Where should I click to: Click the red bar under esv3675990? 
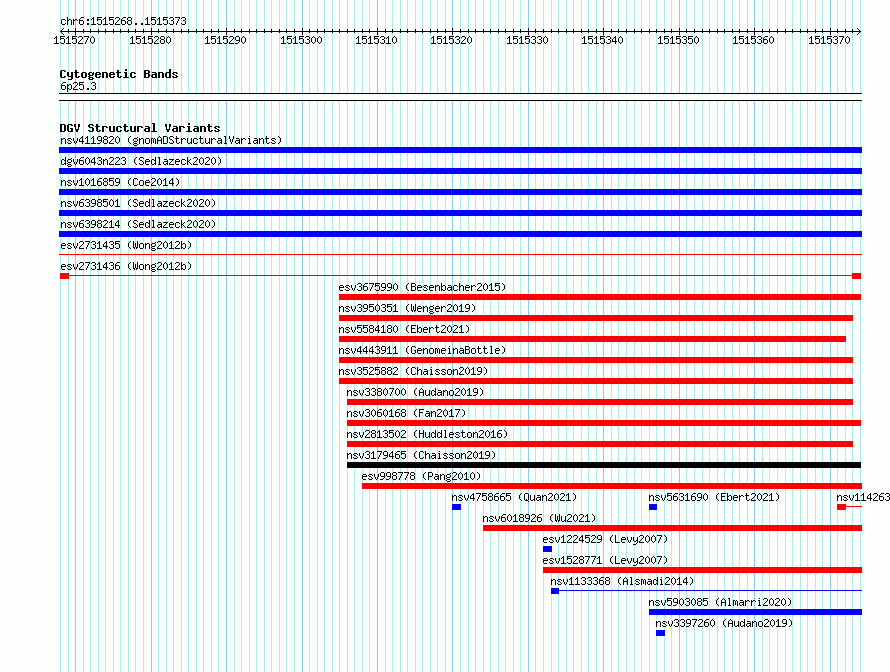[x=600, y=297]
